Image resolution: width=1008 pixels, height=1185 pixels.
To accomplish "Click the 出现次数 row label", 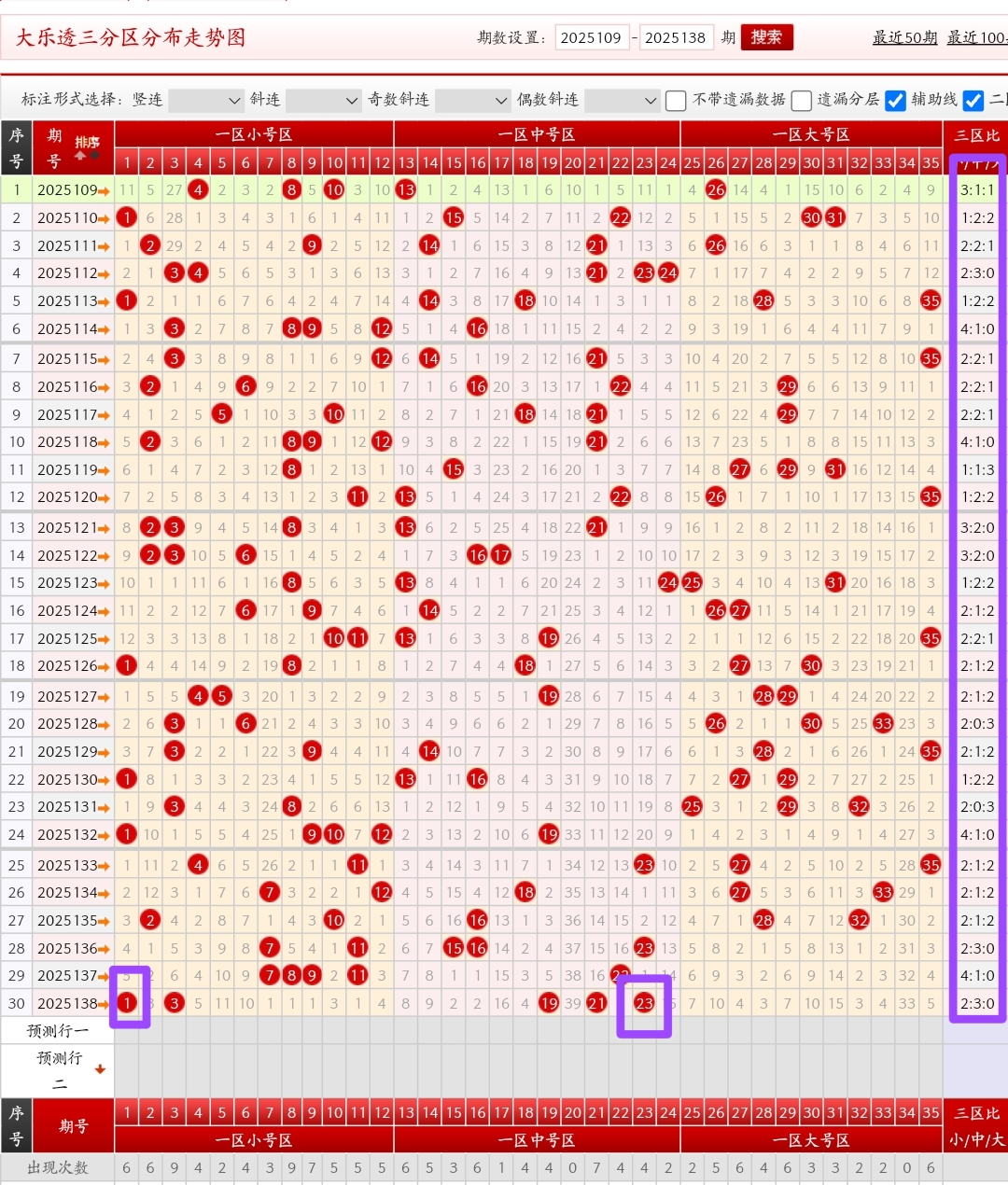I will (x=58, y=1168).
